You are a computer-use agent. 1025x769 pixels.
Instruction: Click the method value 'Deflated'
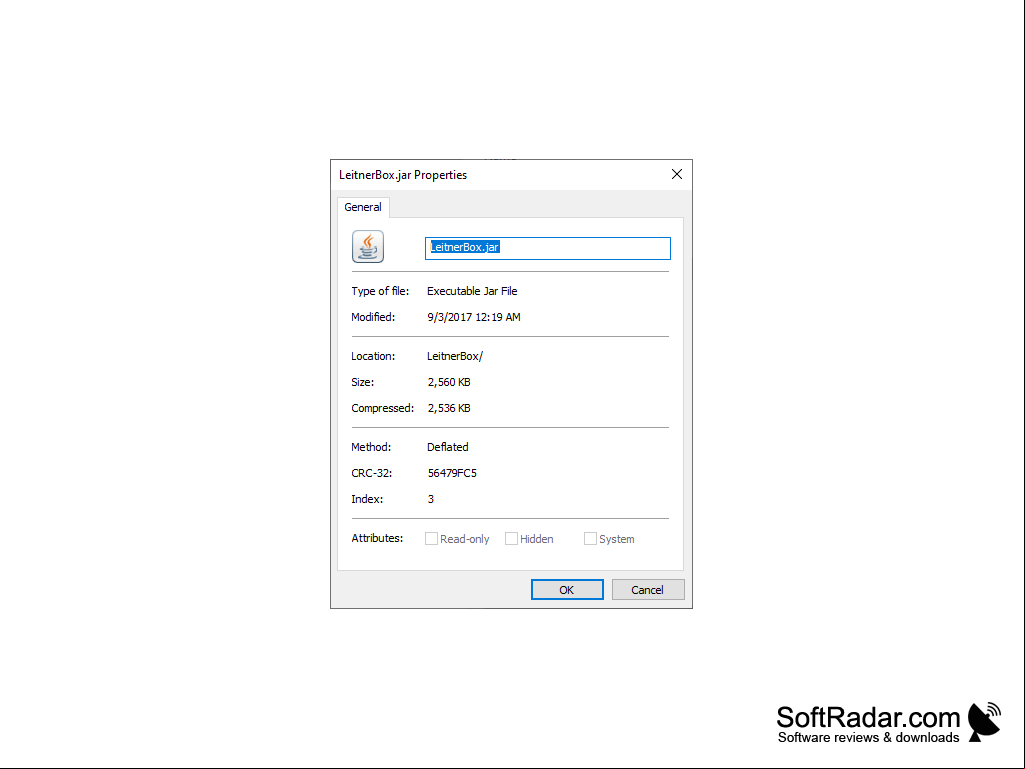pos(448,447)
